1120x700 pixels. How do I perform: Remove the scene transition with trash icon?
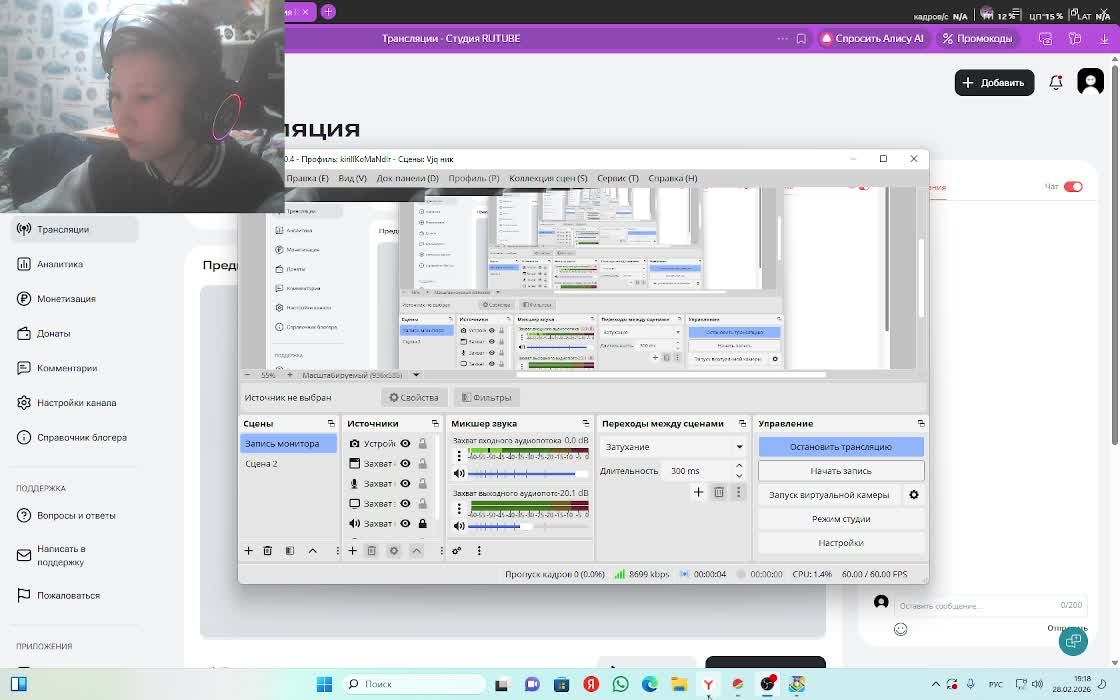[x=719, y=492]
